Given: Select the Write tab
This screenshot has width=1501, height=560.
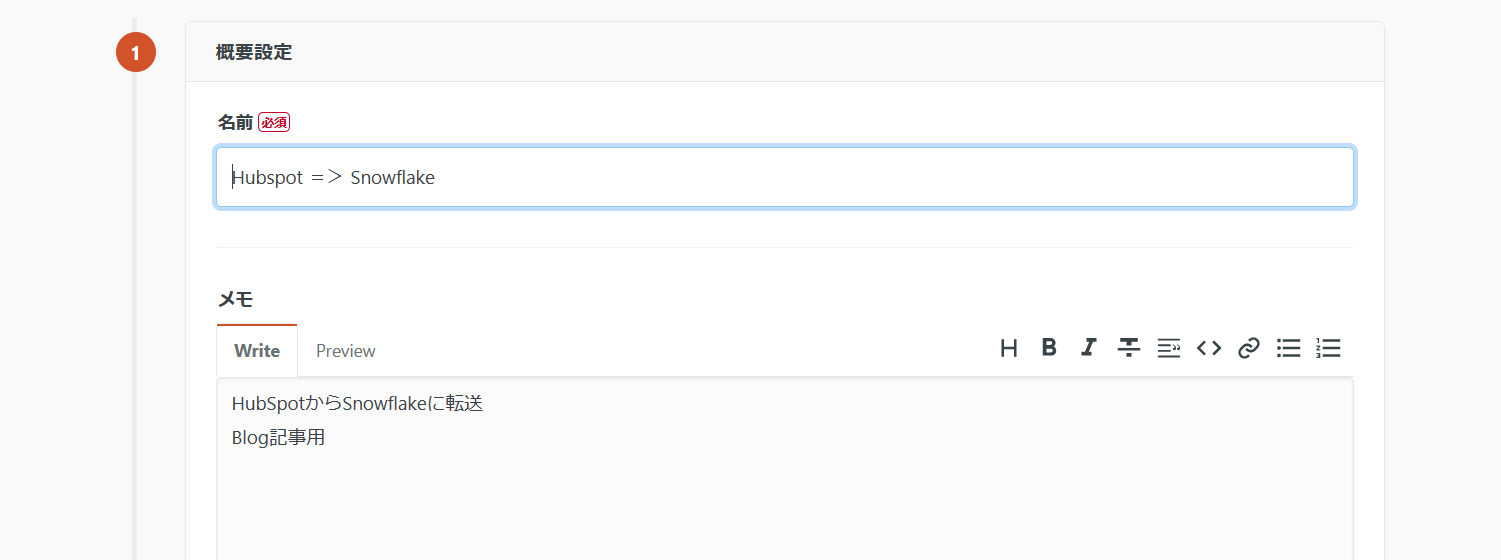Looking at the screenshot, I should 257,351.
